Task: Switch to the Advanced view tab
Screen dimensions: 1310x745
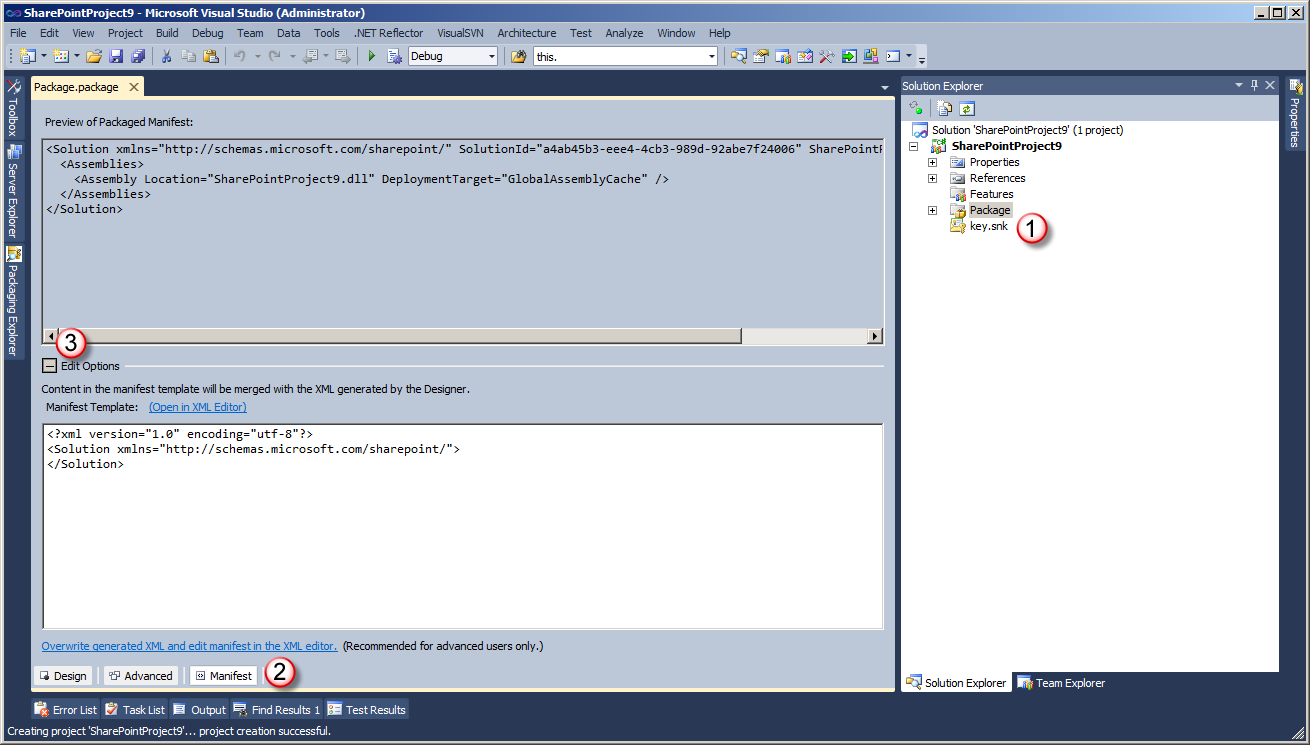Action: 141,676
